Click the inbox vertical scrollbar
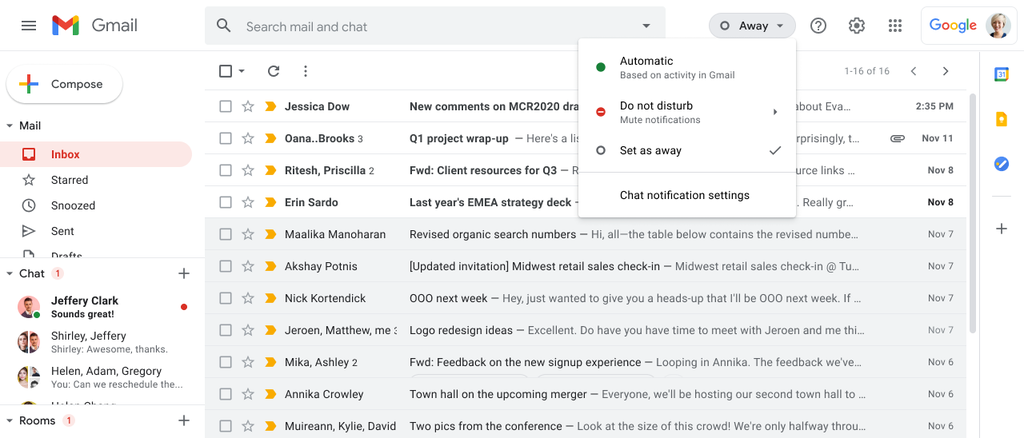The width and height of the screenshot is (1024, 438). [972, 212]
